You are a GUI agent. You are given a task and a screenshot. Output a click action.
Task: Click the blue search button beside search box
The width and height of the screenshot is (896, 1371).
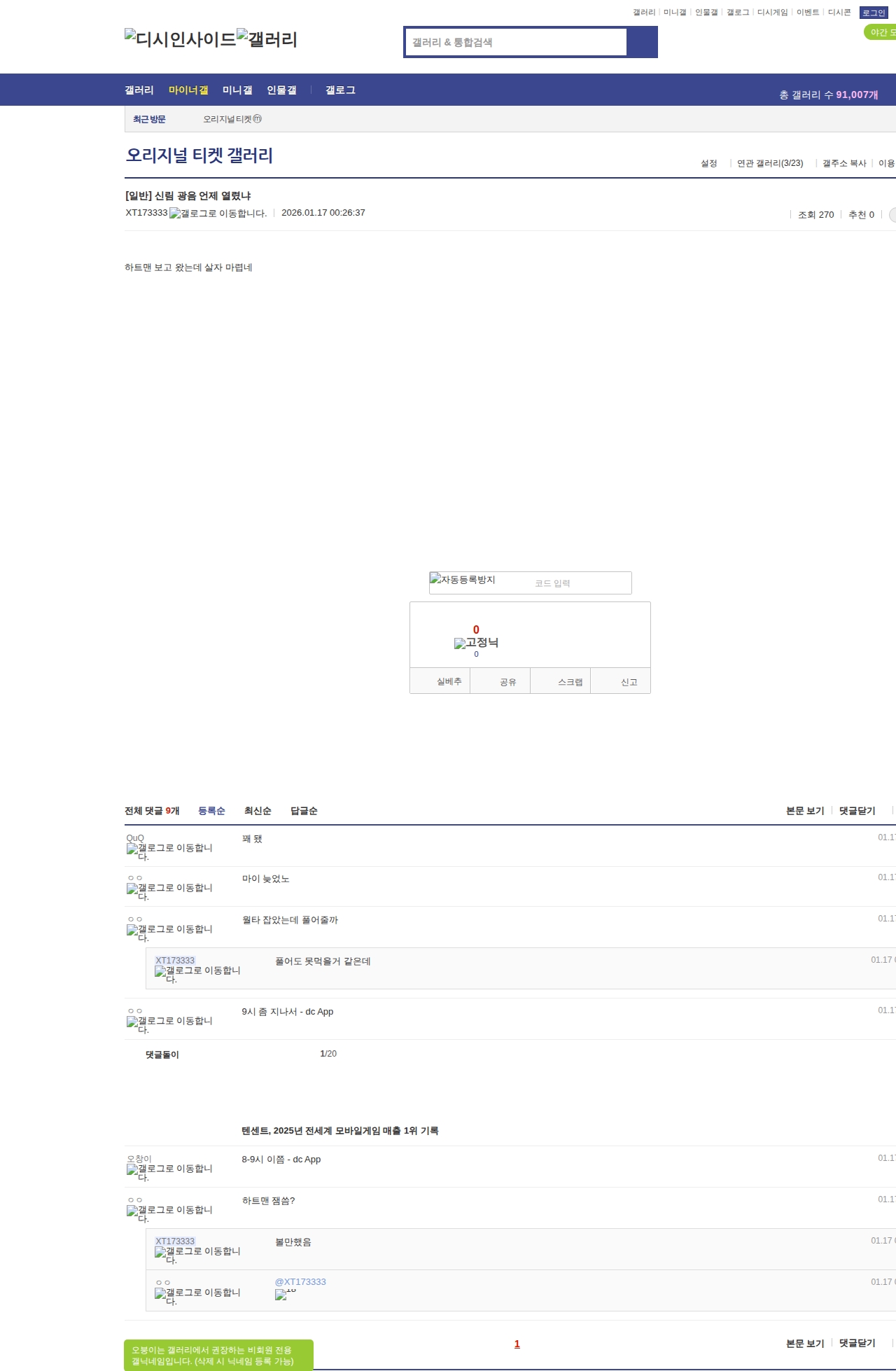point(642,42)
